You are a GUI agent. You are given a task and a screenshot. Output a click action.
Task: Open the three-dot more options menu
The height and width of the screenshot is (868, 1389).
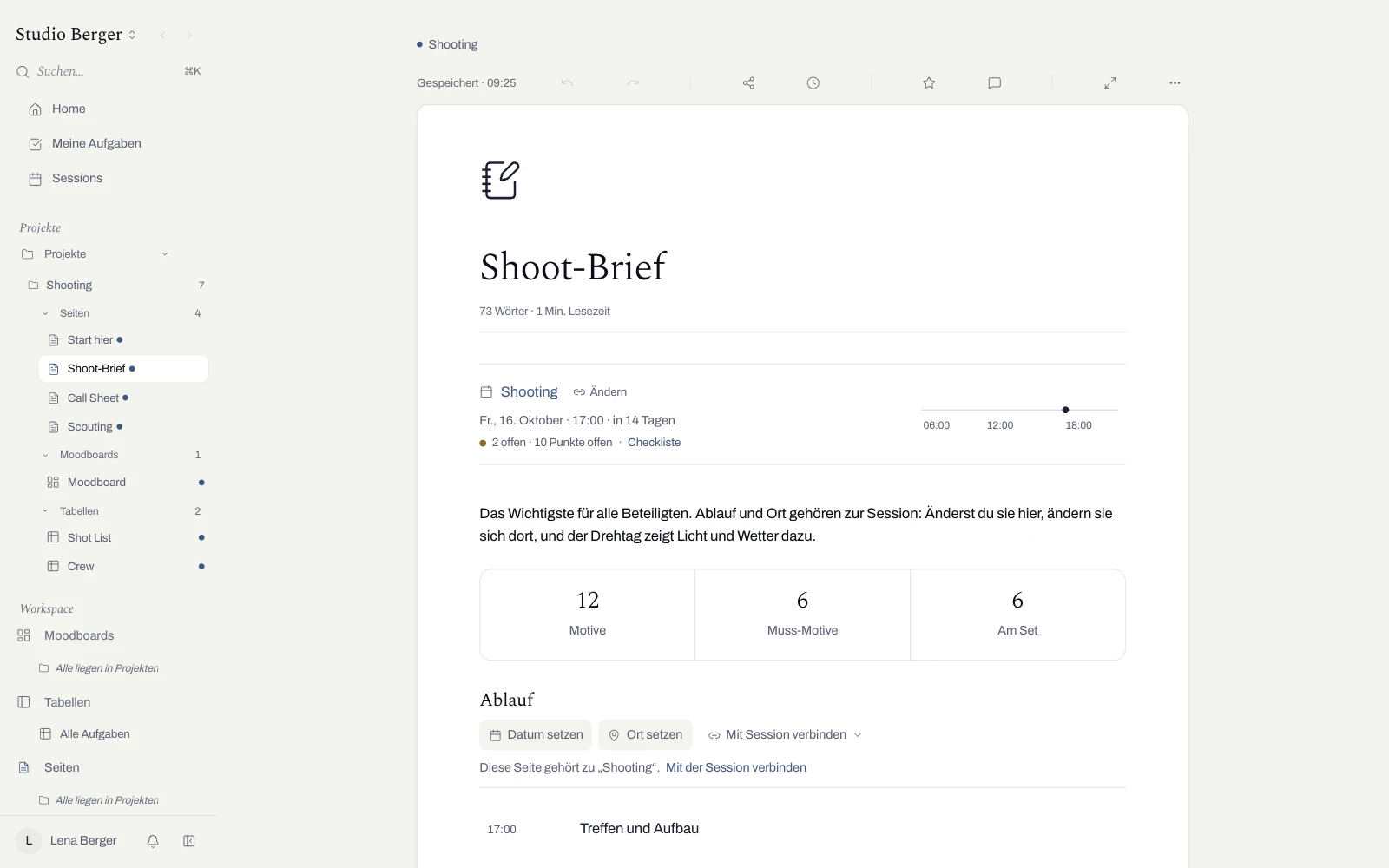(1175, 83)
